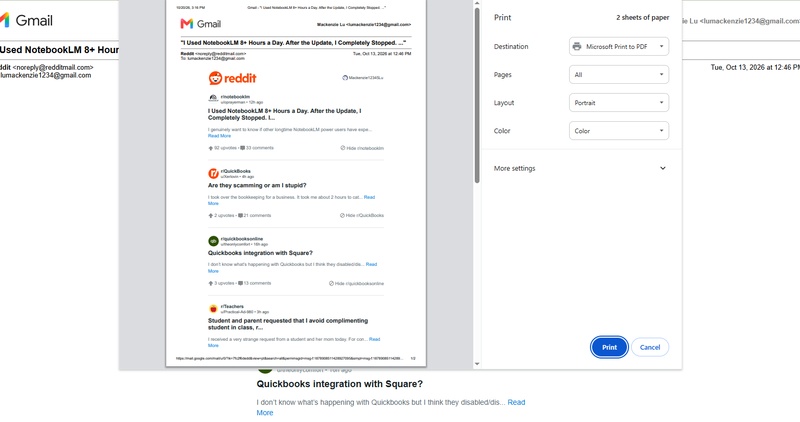Click r/quickbooksonline green icon in preview

213,241
